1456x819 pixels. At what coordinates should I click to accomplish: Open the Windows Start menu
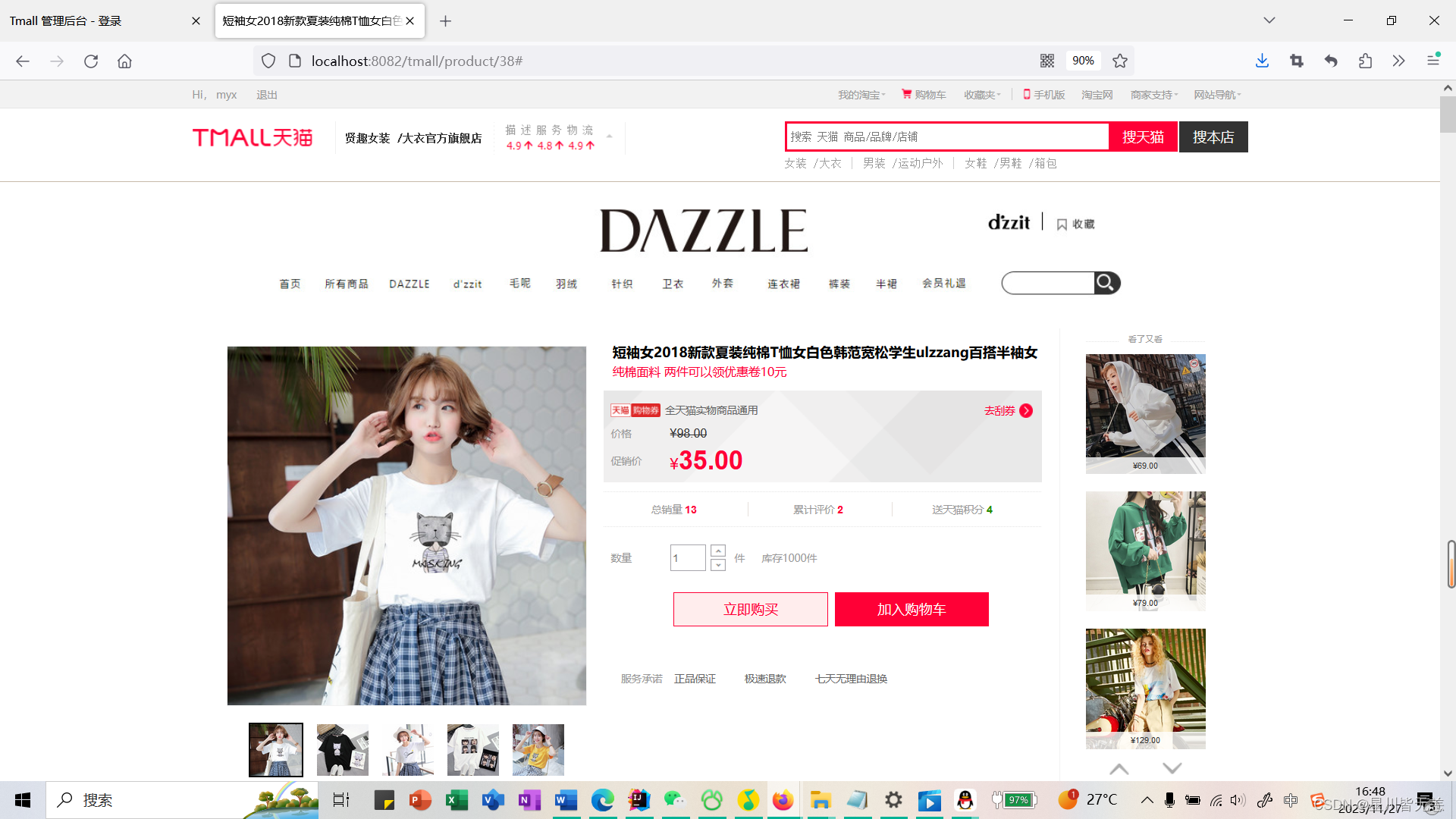23,800
